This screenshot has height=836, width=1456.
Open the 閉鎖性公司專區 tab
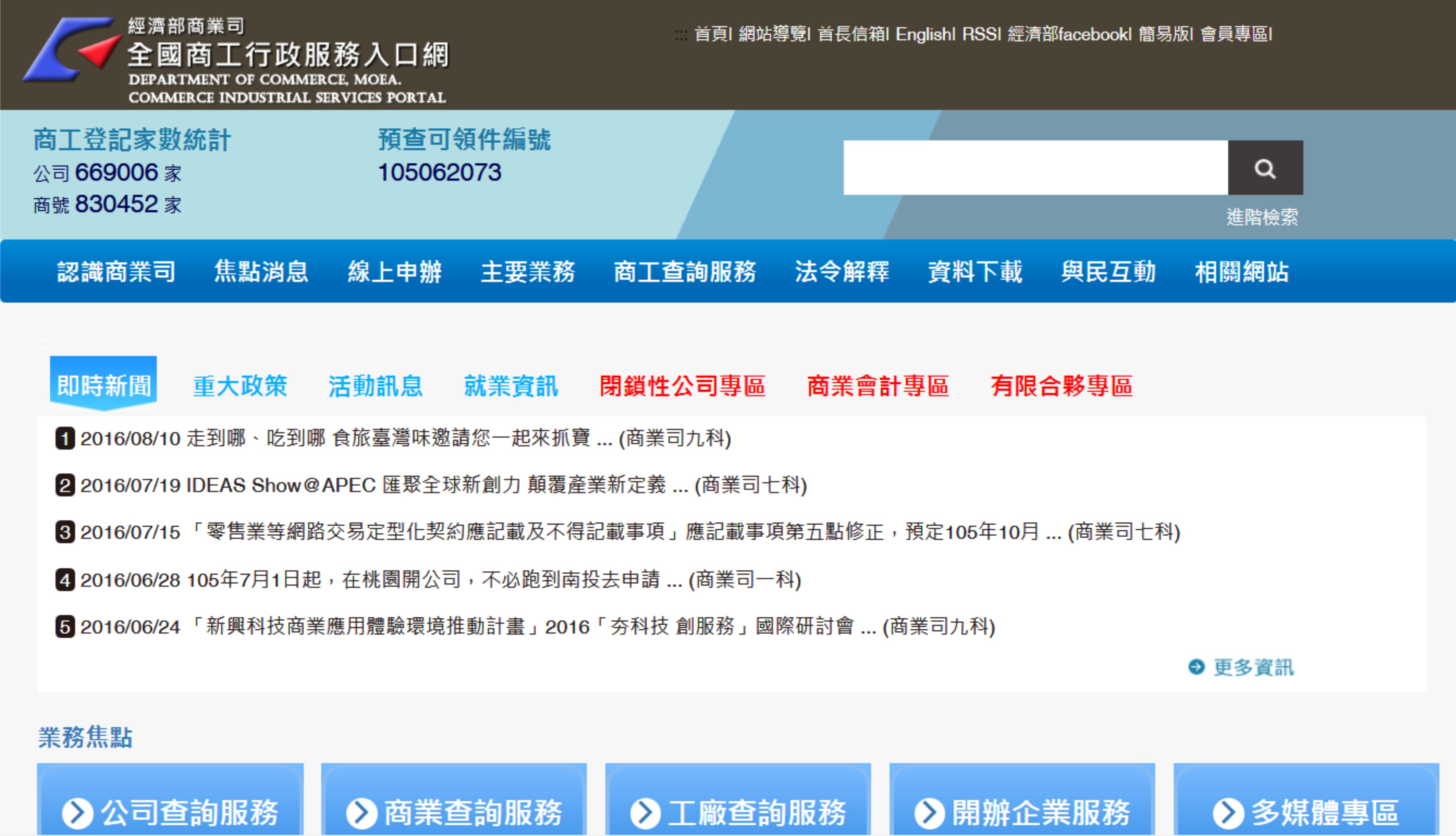[682, 386]
